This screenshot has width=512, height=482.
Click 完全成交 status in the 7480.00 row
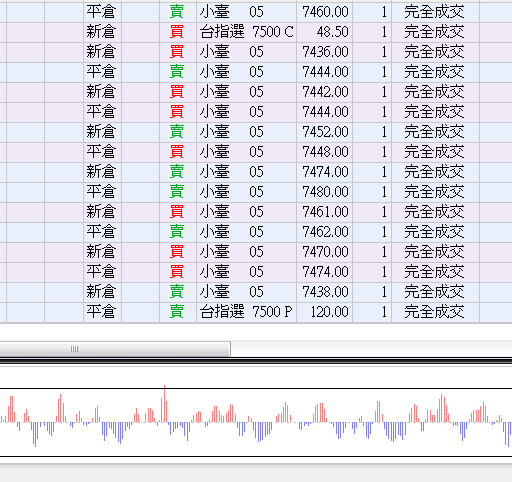pos(434,192)
